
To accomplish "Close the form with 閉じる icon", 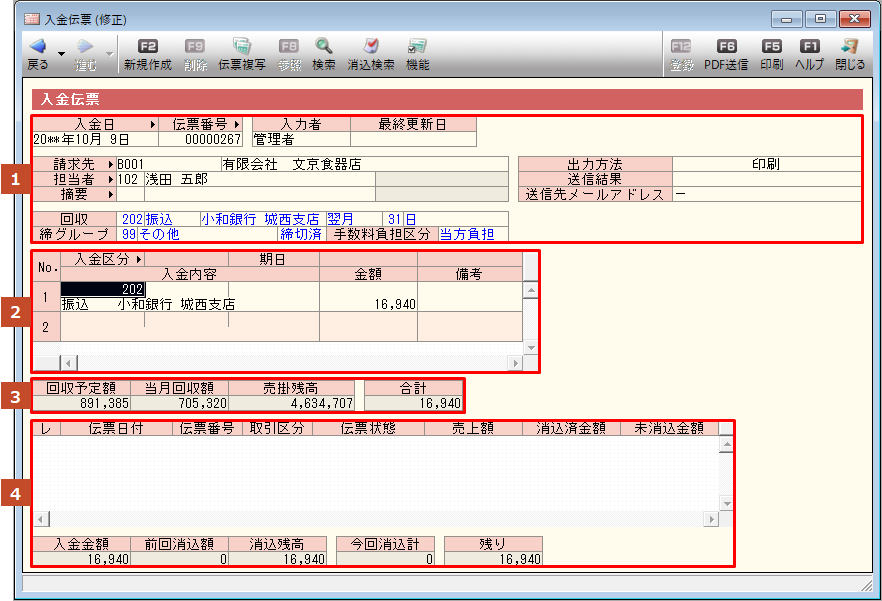I will tap(850, 47).
